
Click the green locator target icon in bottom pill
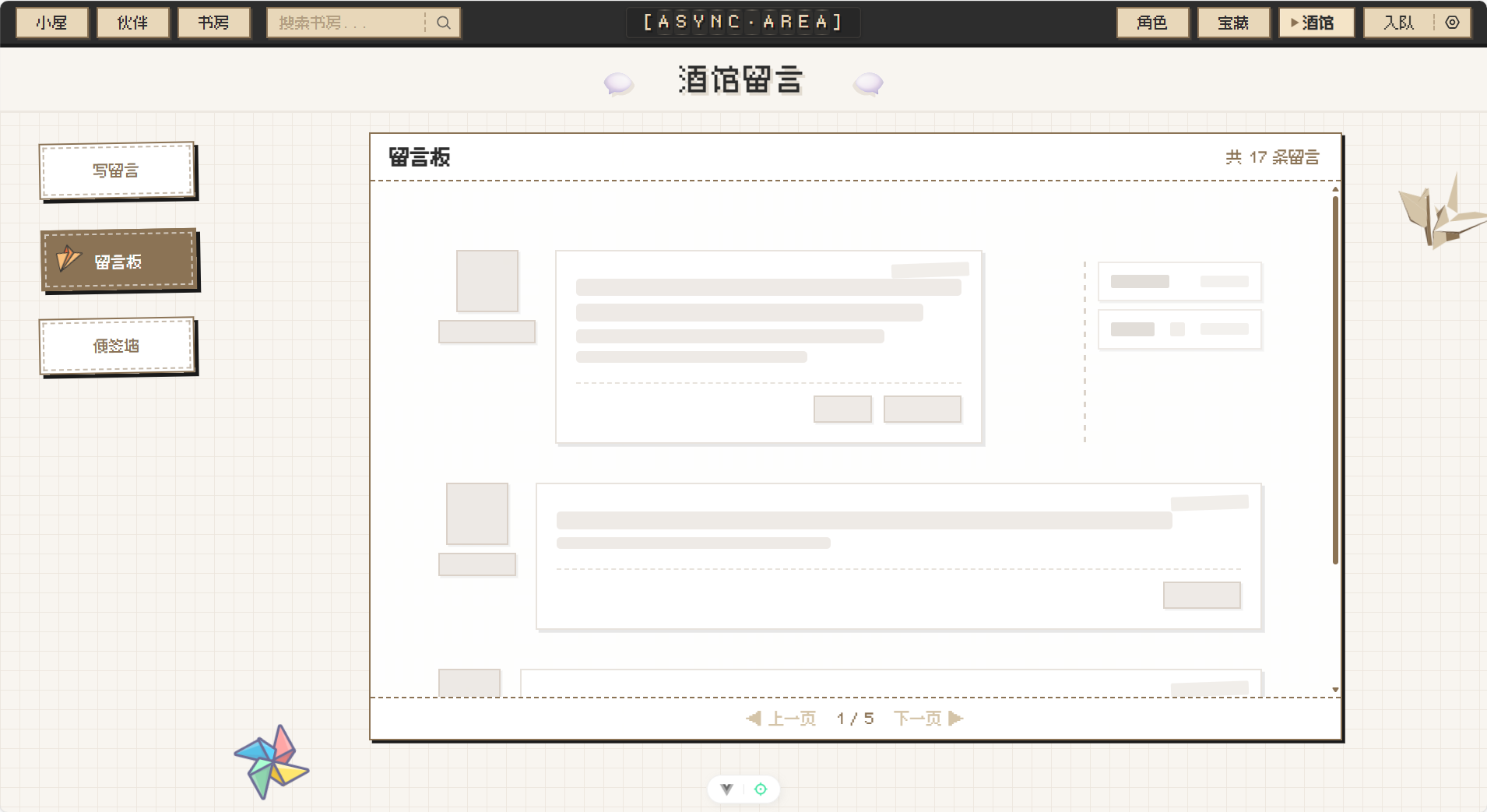(x=761, y=789)
